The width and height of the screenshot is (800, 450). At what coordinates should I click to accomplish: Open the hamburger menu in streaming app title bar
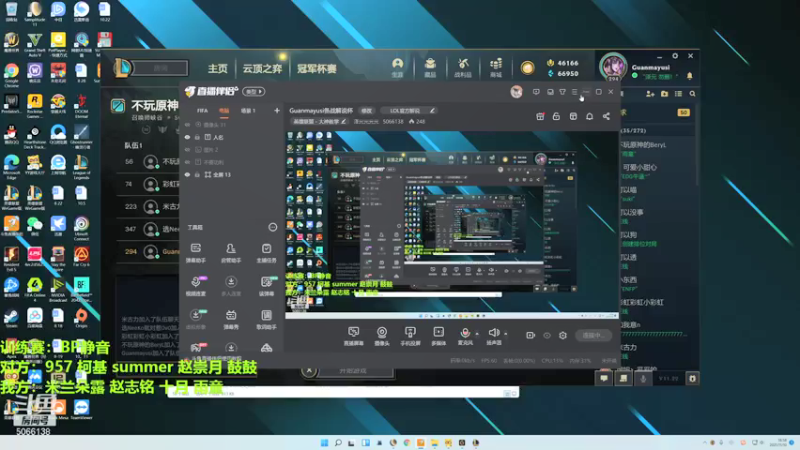tap(574, 92)
